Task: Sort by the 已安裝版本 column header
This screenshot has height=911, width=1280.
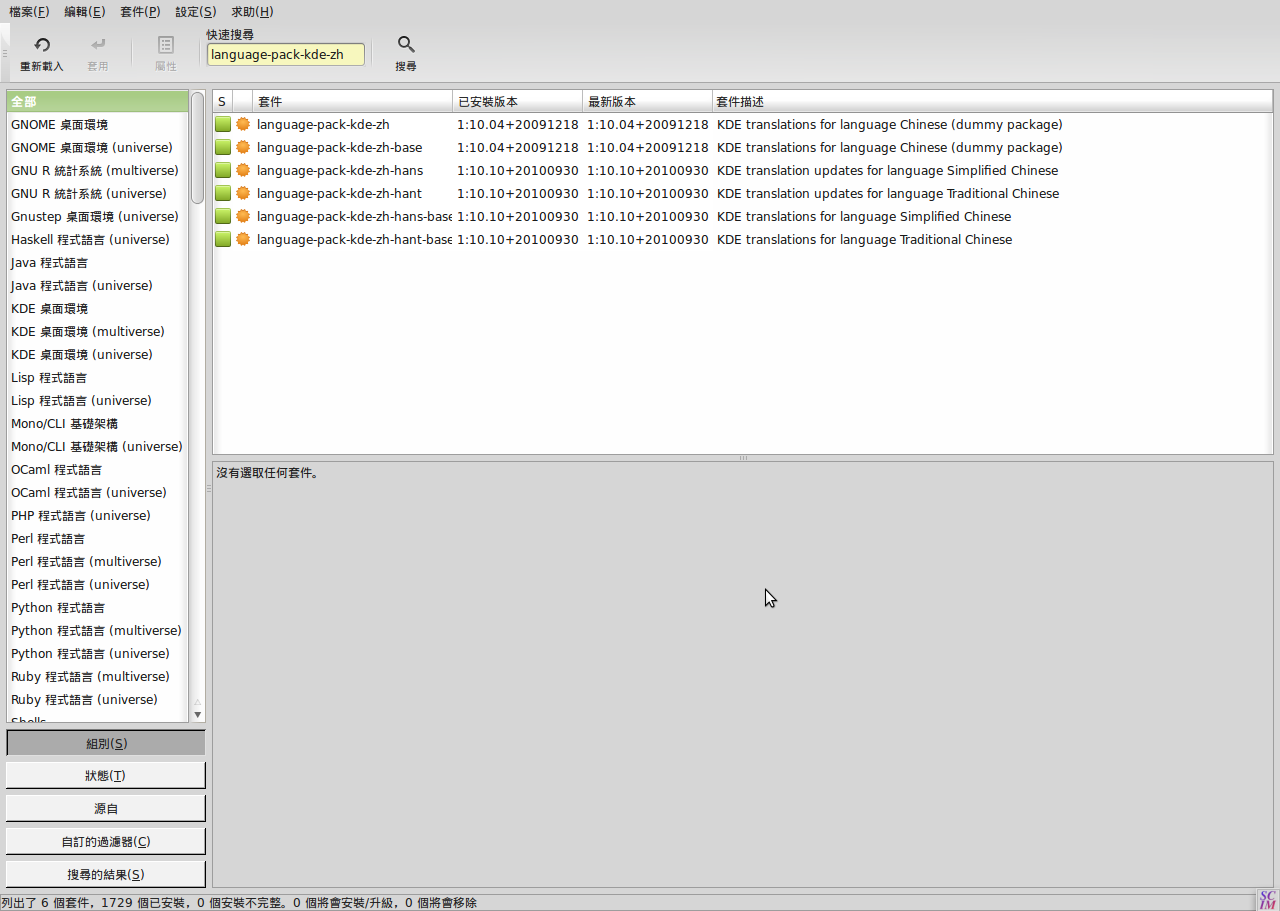Action: pos(517,102)
